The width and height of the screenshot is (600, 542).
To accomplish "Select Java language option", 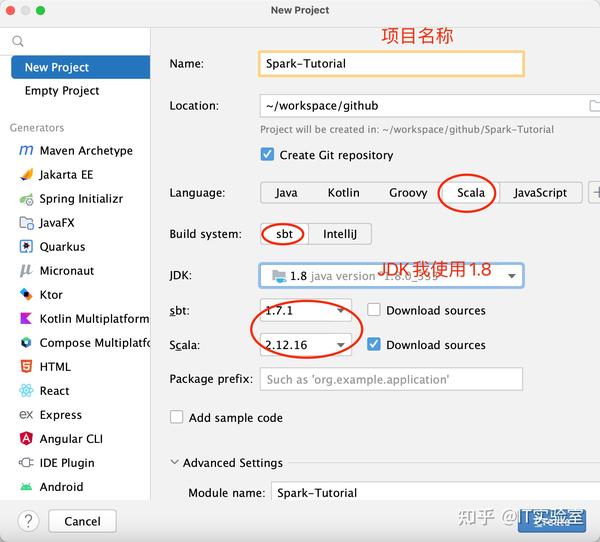I will [x=286, y=193].
